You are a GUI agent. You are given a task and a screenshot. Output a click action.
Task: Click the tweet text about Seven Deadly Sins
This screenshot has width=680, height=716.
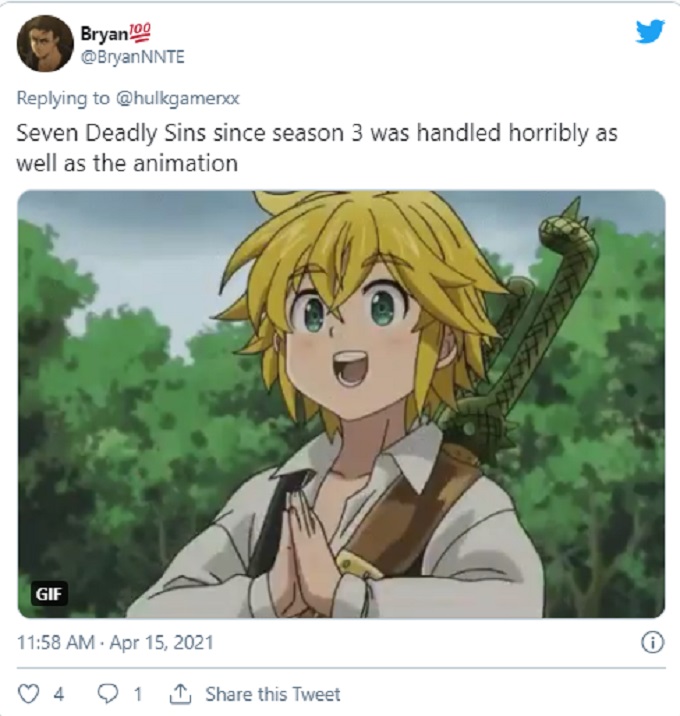(317, 148)
